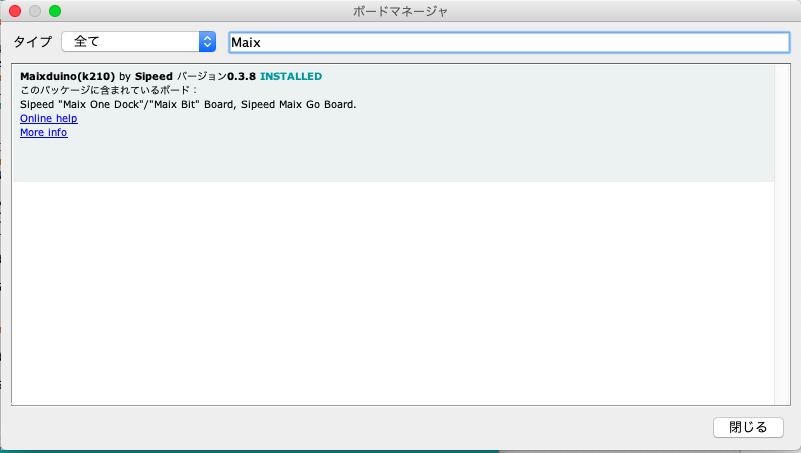Focus the search field containing "Maix"
Image resolution: width=801 pixels, height=453 pixels.
click(508, 43)
